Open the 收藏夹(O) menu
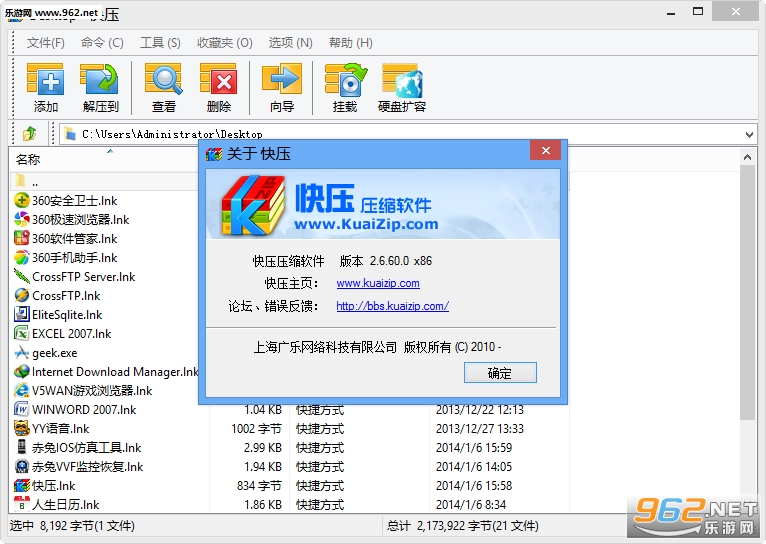This screenshot has height=544, width=766. 225,43
